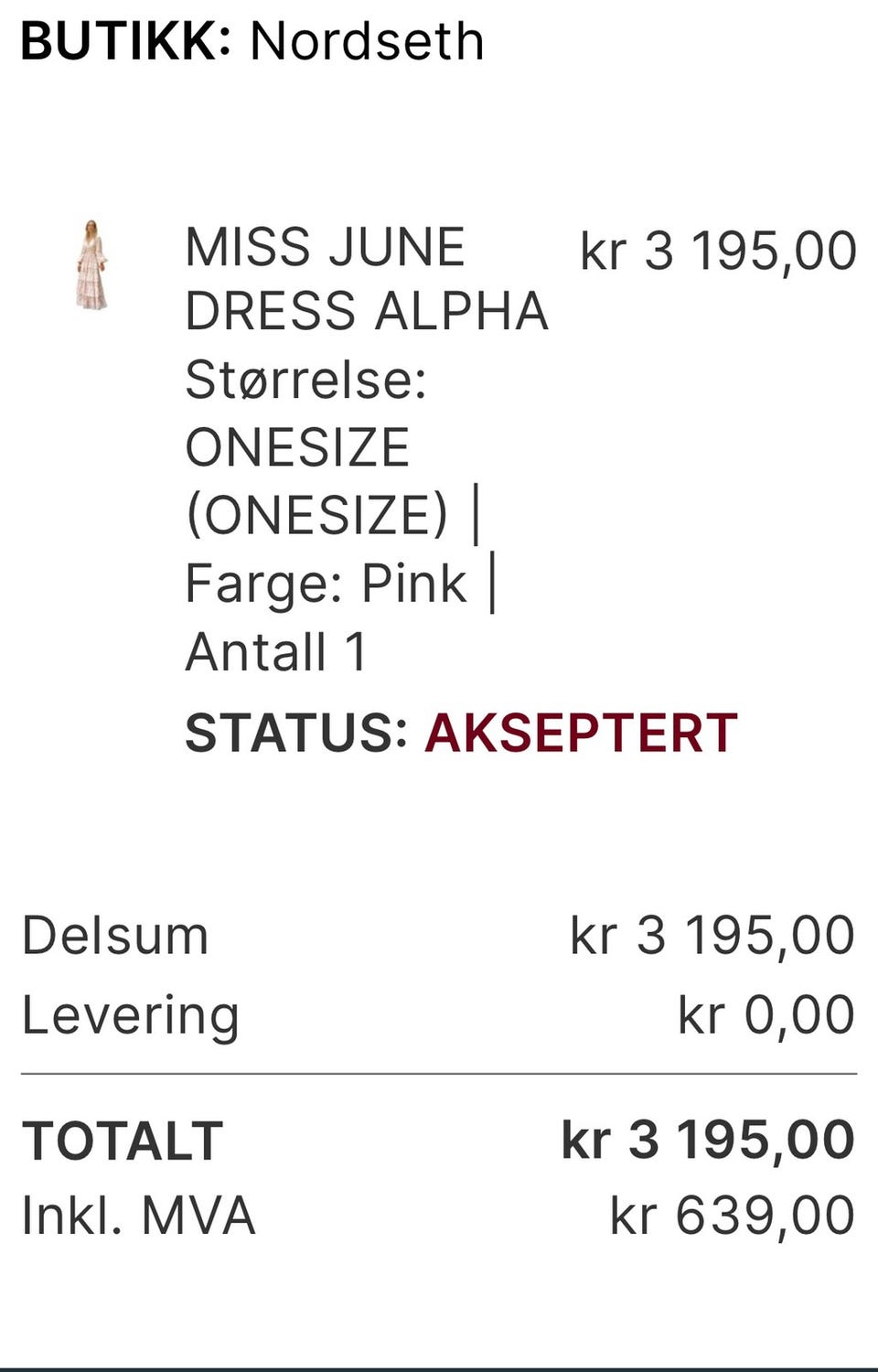Viewport: 878px width, 1372px height.
Task: Tap the Farge: Pink text
Action: pyautogui.click(x=326, y=584)
